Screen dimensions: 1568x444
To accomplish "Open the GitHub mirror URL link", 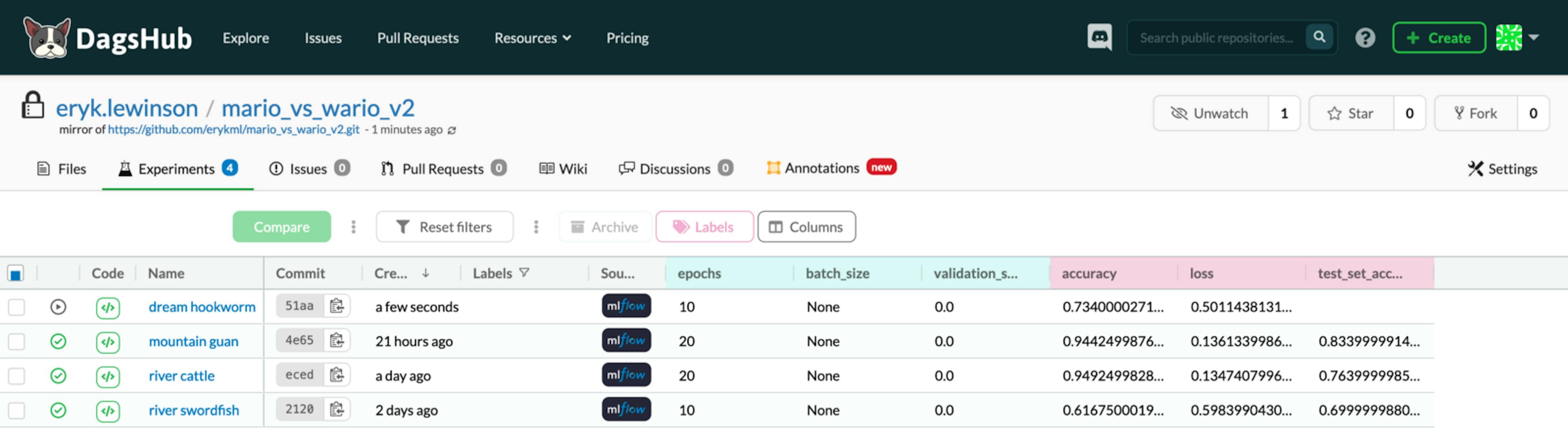I will [234, 130].
